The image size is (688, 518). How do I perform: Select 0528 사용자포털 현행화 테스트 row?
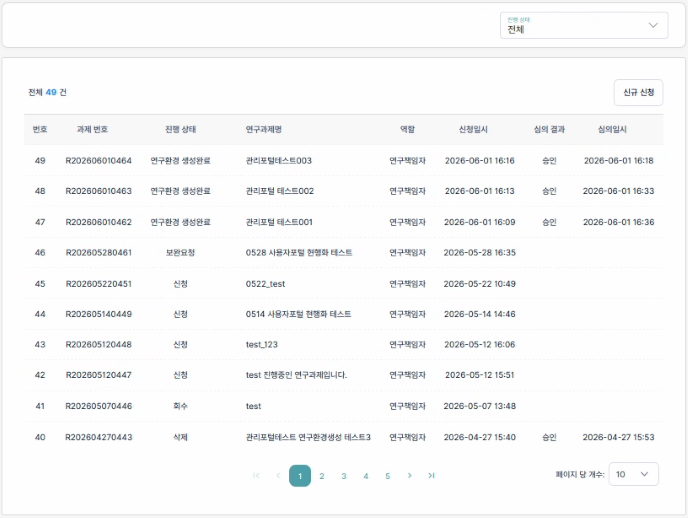point(344,253)
